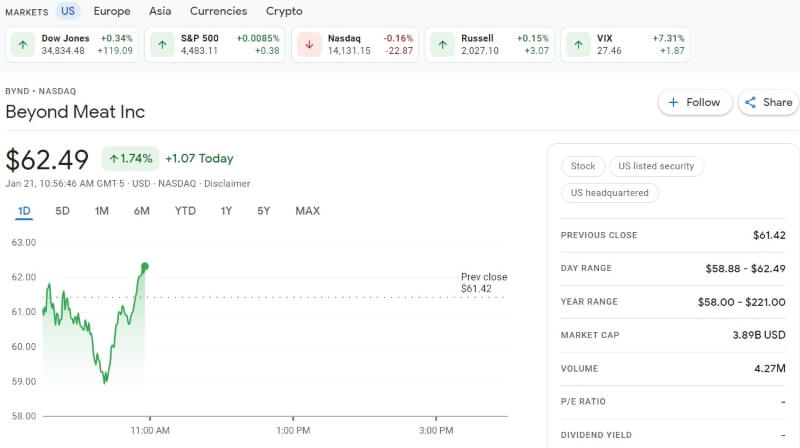This screenshot has width=800, height=448.
Task: Switch to the Asia markets tab
Action: click(x=160, y=11)
